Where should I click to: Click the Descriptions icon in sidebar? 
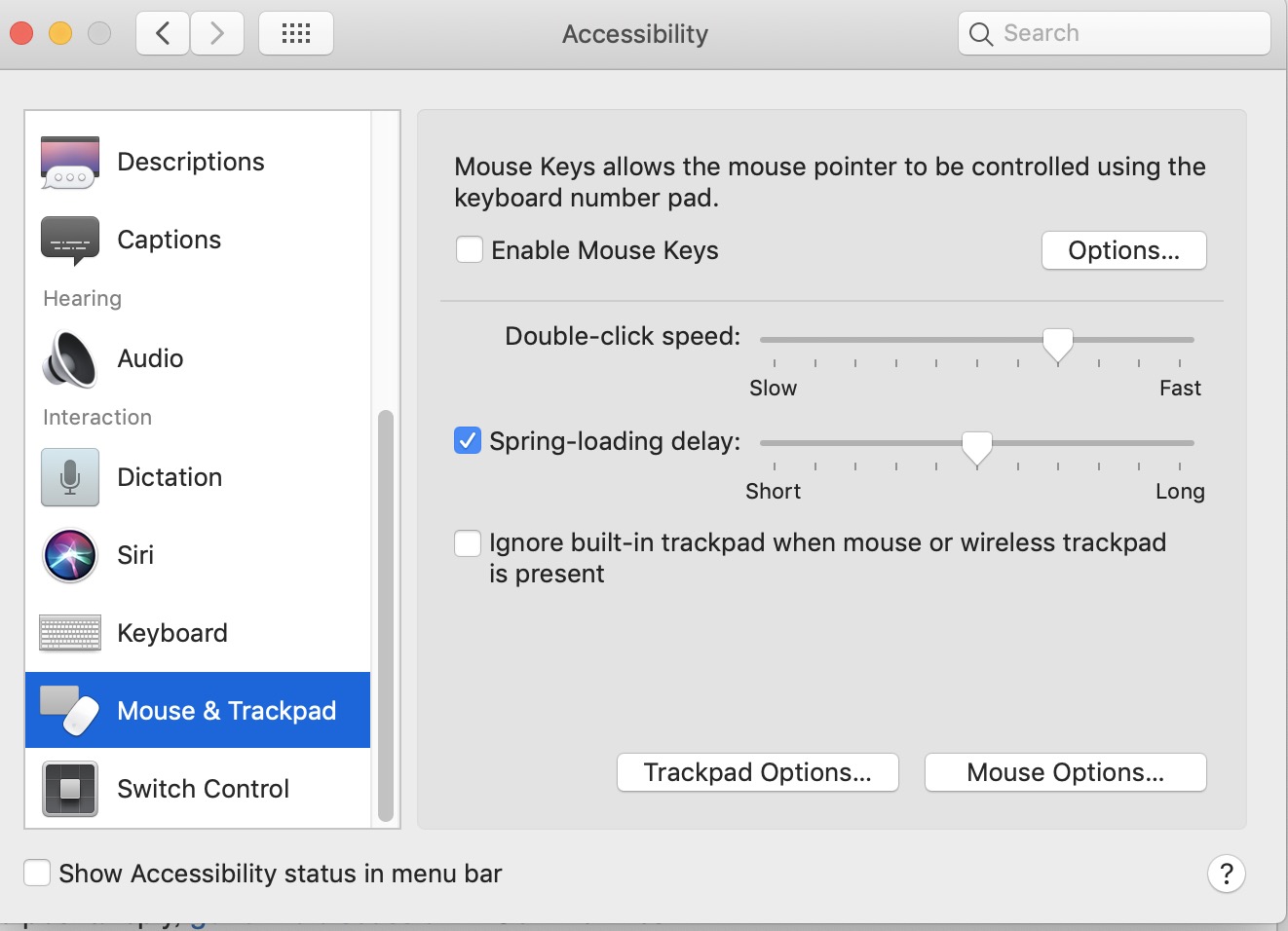70,162
